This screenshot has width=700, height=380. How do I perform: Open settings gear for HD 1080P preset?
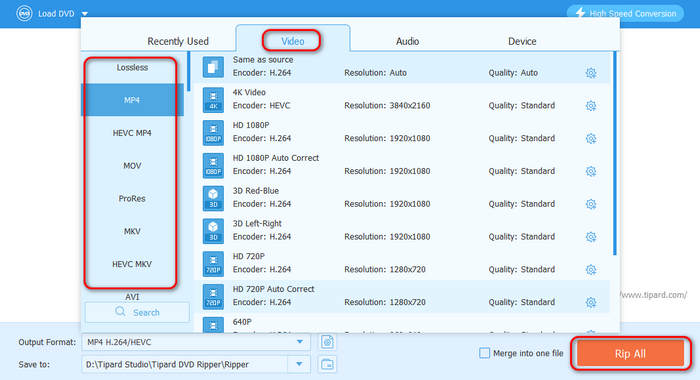(x=591, y=138)
